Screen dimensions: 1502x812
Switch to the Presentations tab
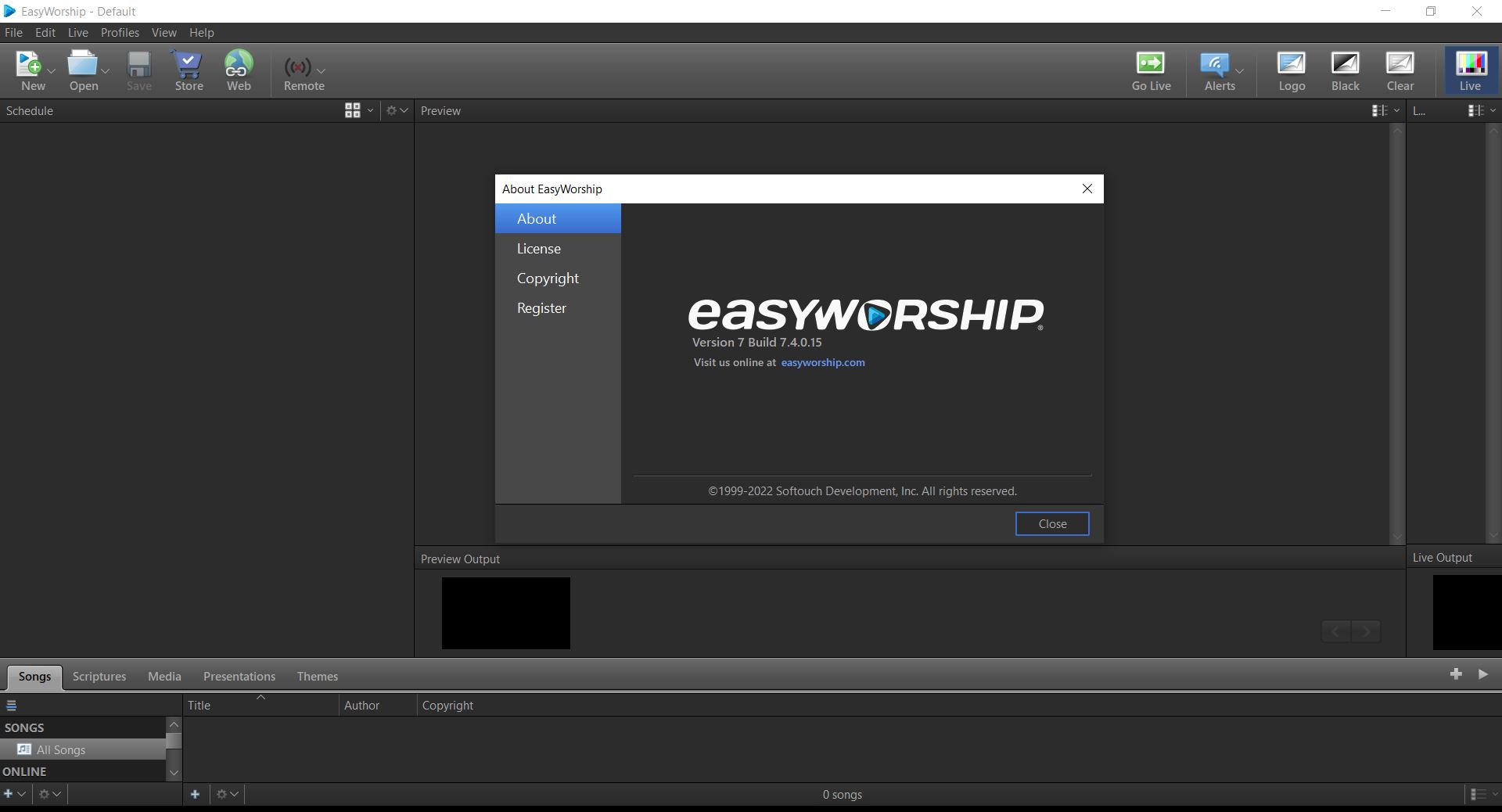(x=239, y=677)
